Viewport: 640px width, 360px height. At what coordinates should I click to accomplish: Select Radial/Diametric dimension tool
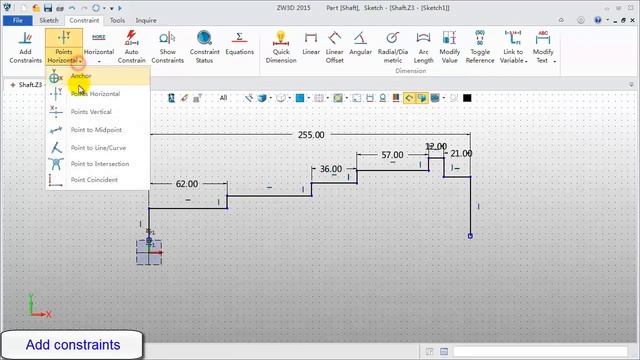[x=393, y=48]
